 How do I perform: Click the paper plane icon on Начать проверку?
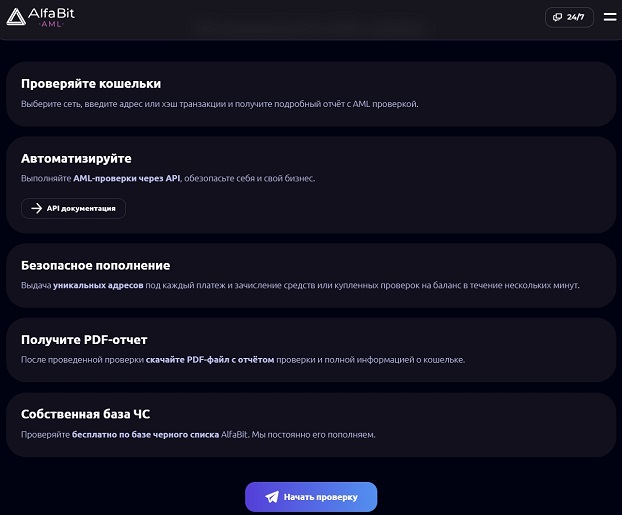tap(272, 497)
